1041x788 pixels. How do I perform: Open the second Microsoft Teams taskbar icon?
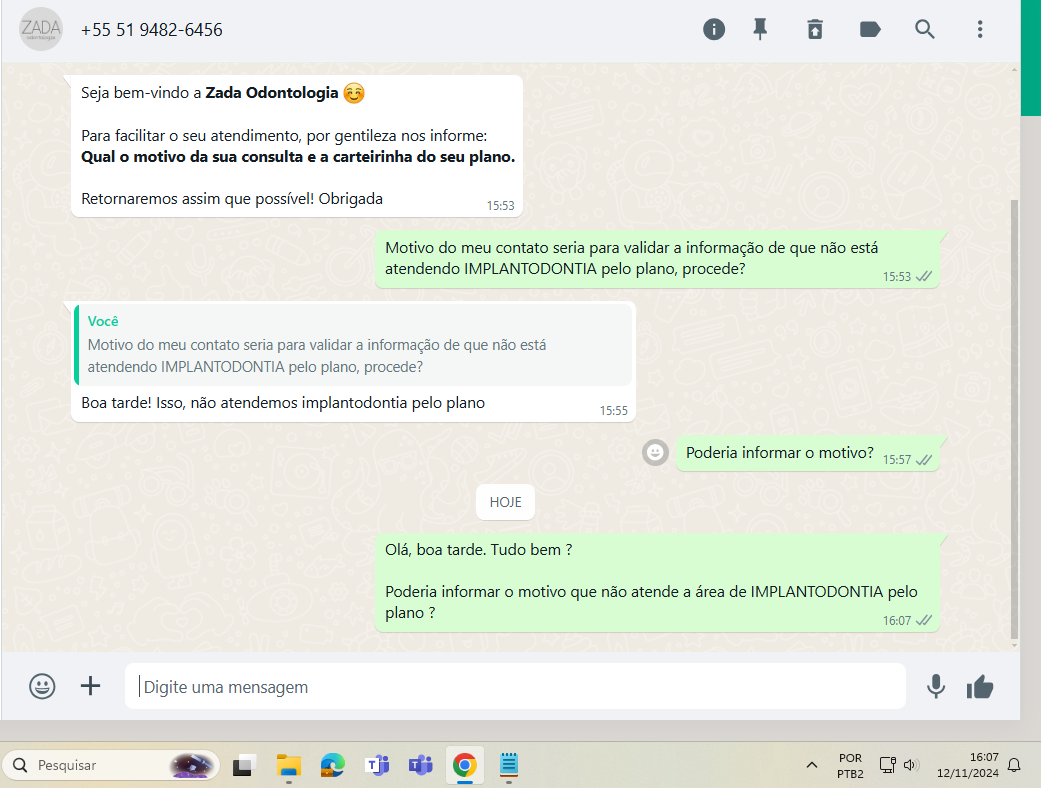pos(420,765)
